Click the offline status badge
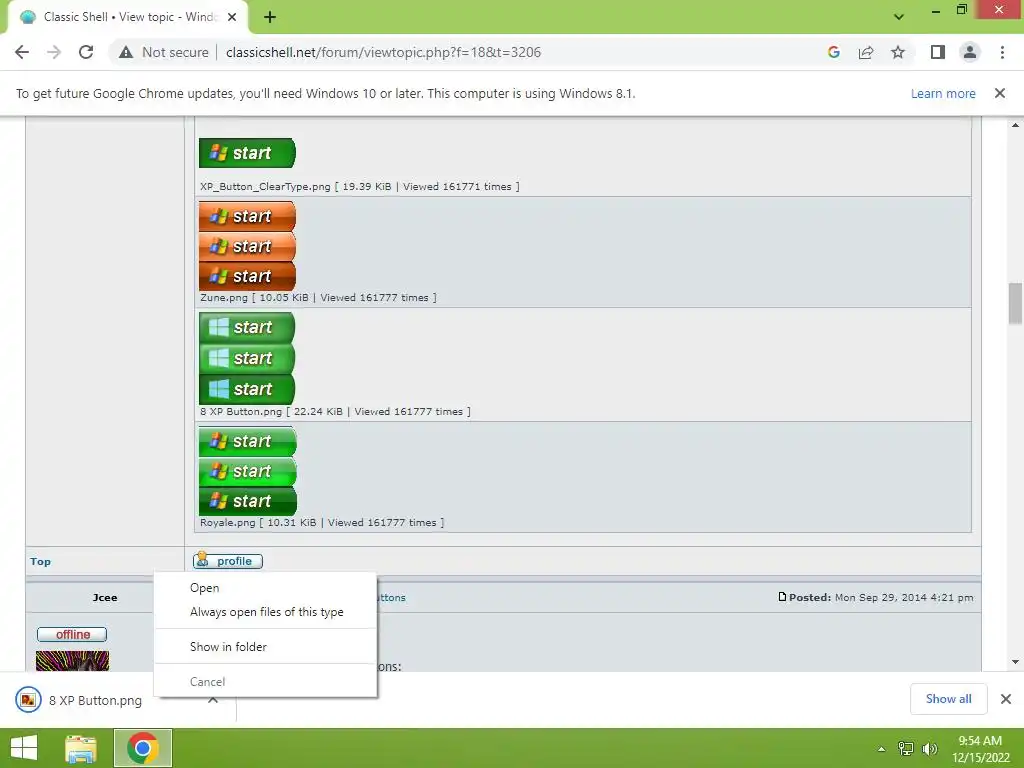 point(72,634)
